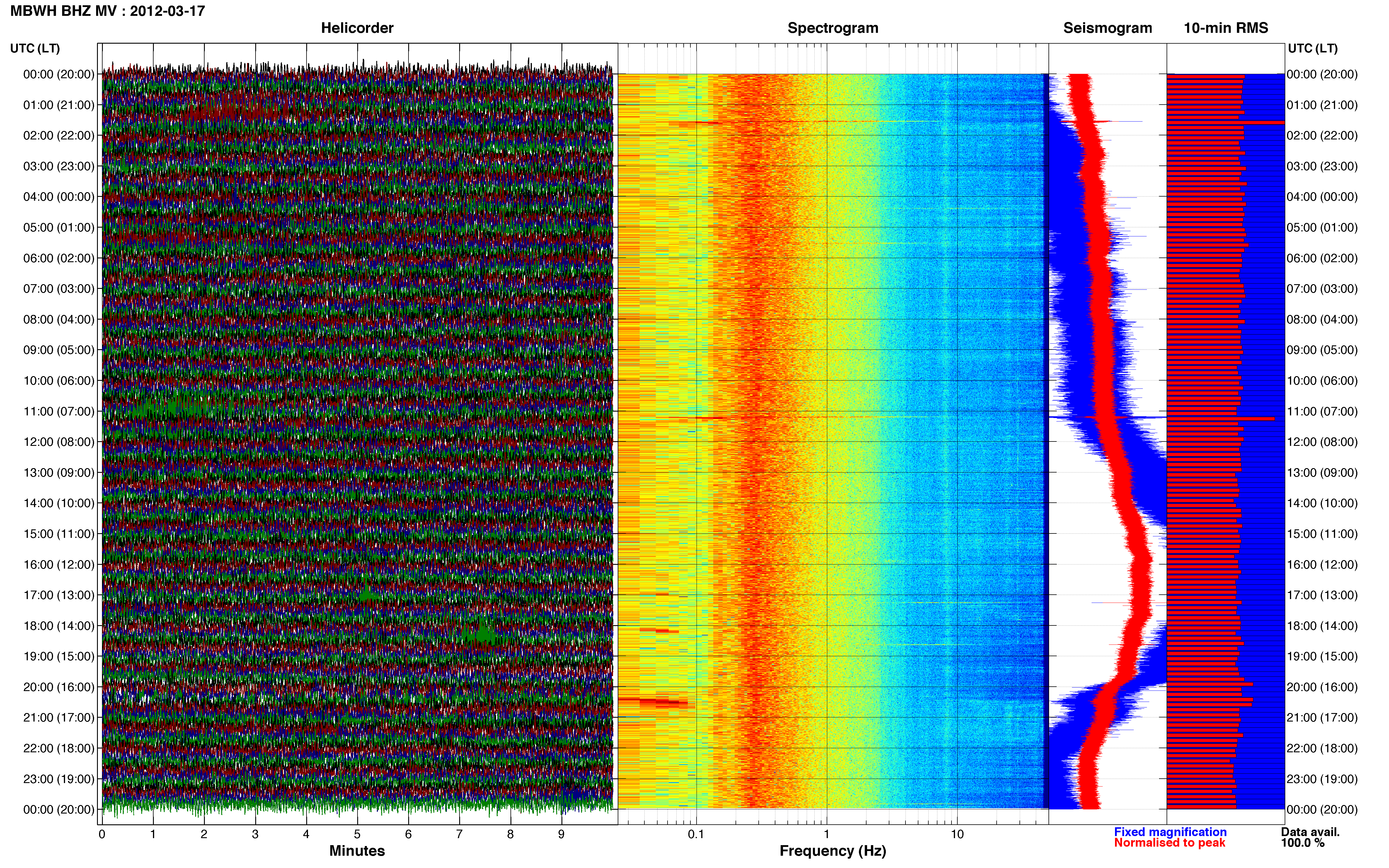Image resolution: width=1389 pixels, height=868 pixels.
Task: Click the 'Data avail.' label
Action: click(1310, 832)
